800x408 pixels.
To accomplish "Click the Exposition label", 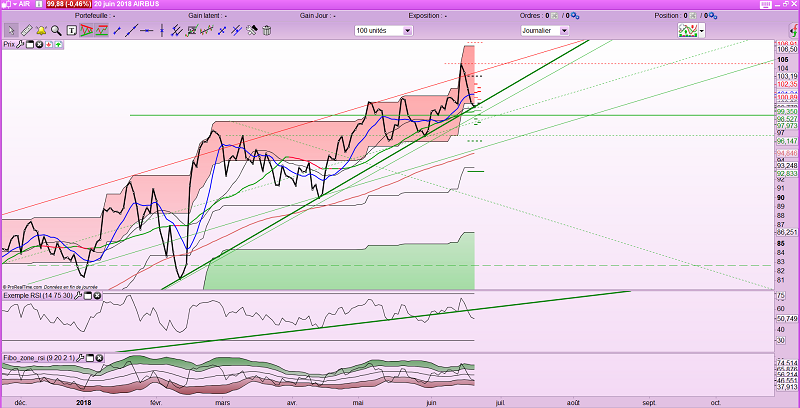I will click(428, 16).
